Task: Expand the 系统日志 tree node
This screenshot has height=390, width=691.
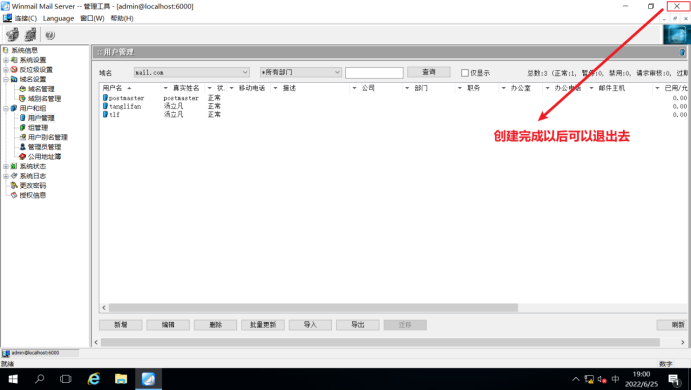Action: [6, 176]
